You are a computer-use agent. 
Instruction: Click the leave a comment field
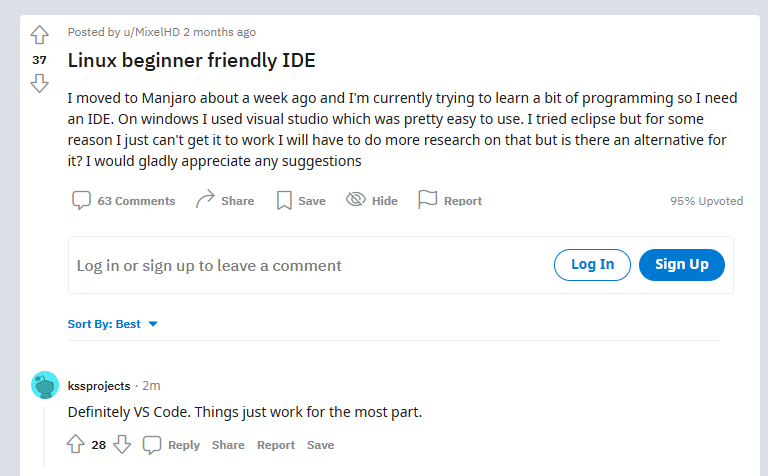click(401, 265)
